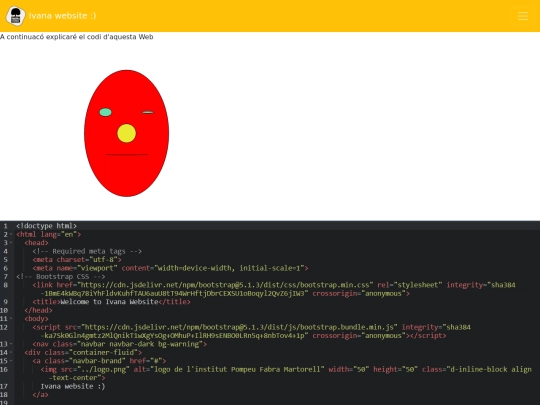540x405 pixels.
Task: Click the narrow right eye of the face
Action: (148, 112)
